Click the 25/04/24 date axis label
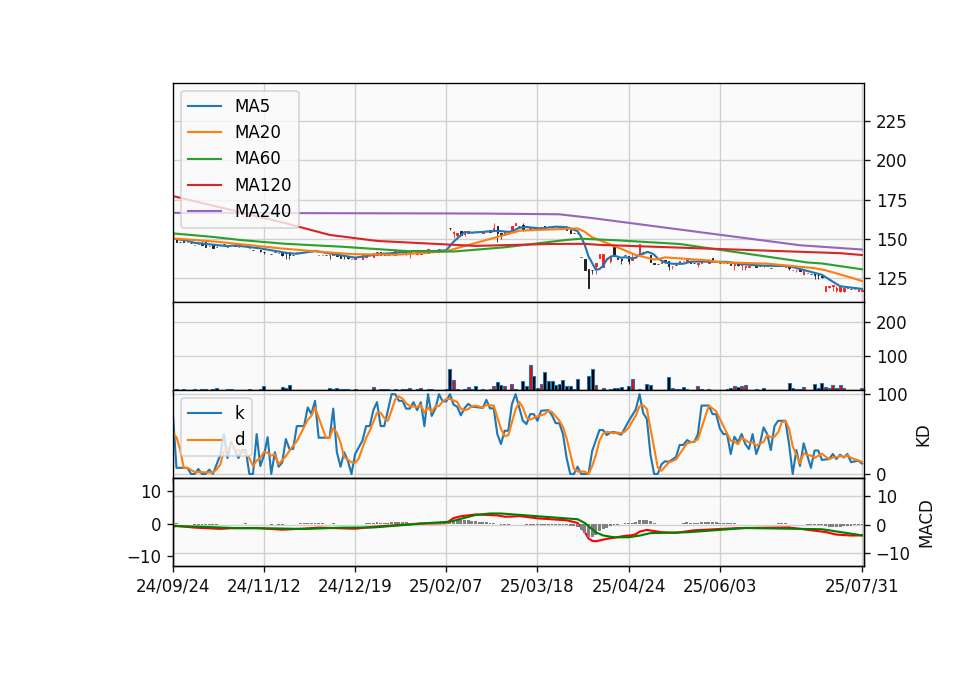This screenshot has height=690, width=960. pos(629,586)
